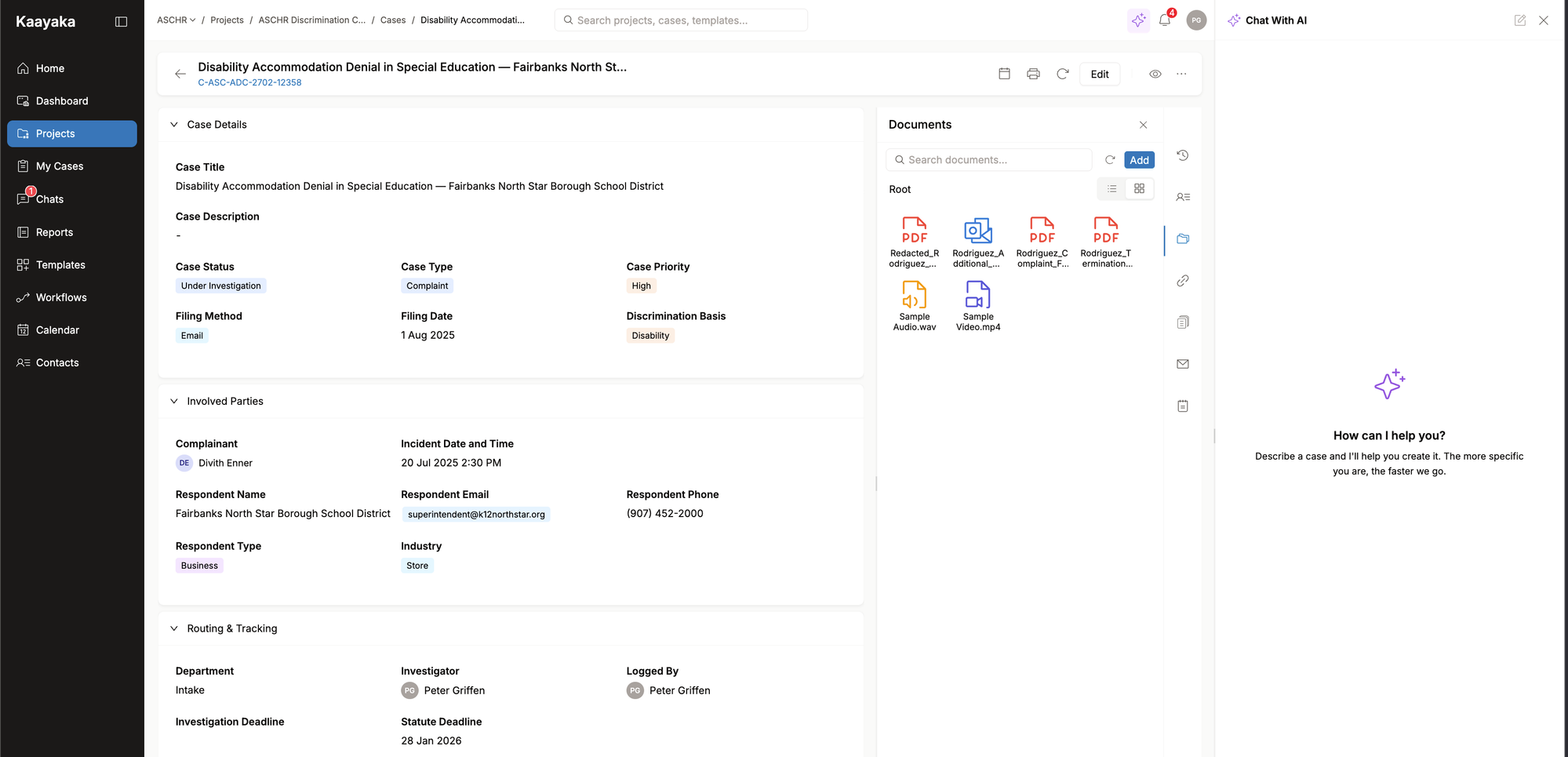Click the AI sparkle icon in top bar
1568x757 pixels.
pos(1138,20)
